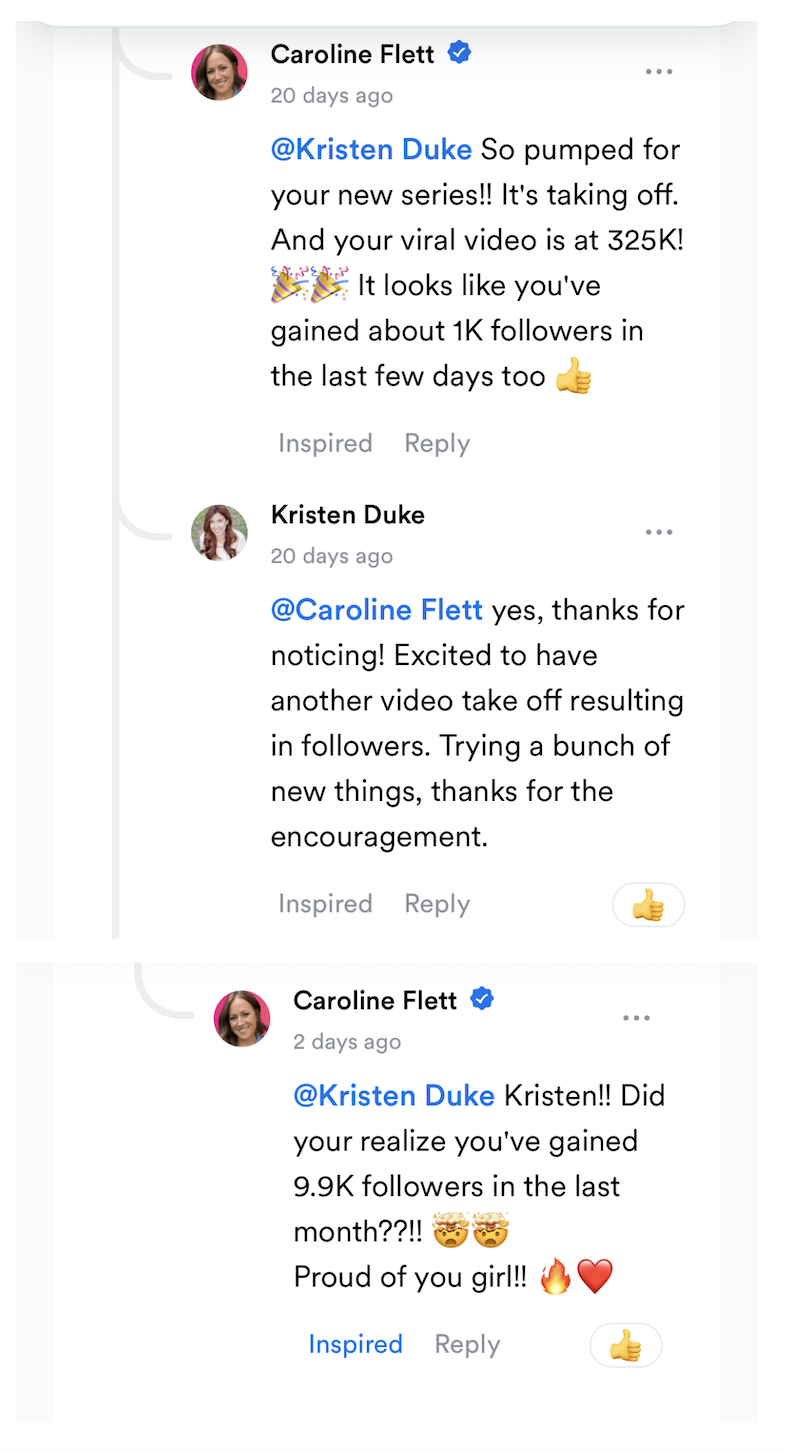Click Kristen Duke's profile avatar
Viewport: 788px width, 1450px height.
pyautogui.click(x=219, y=532)
